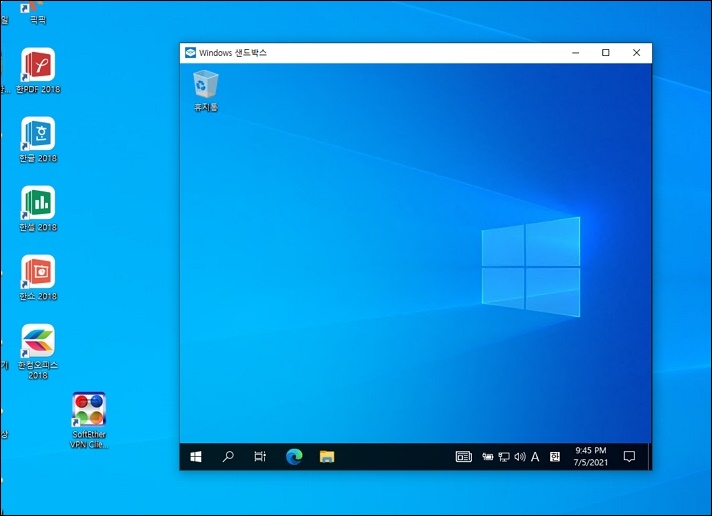Open the 한글 2018 desktop shortcut
Screen dimensions: 712x516
coord(38,139)
